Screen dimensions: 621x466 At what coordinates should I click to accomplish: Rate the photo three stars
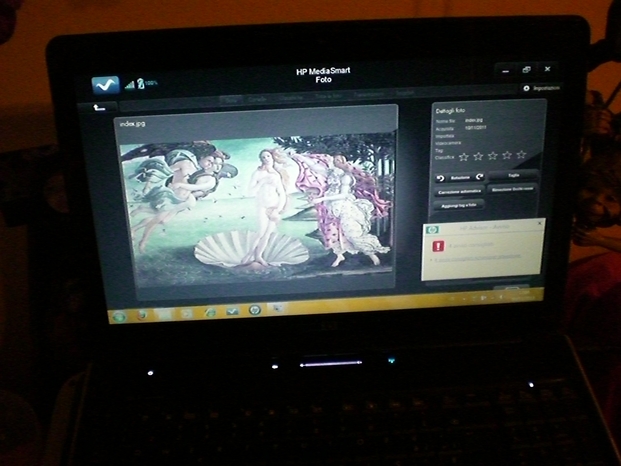click(x=492, y=156)
